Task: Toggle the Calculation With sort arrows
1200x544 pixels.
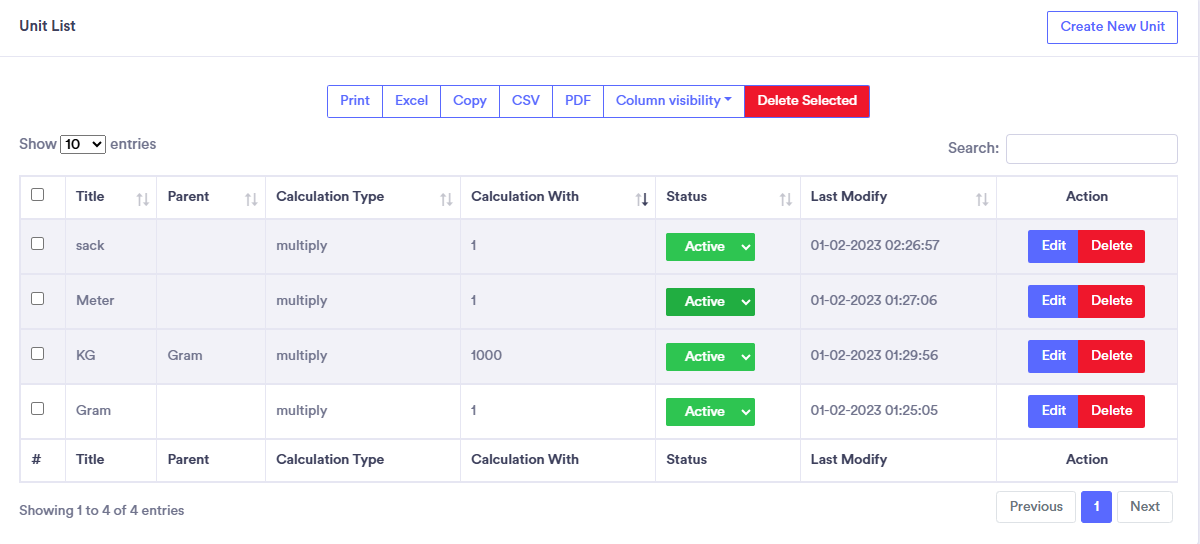Action: (642, 200)
